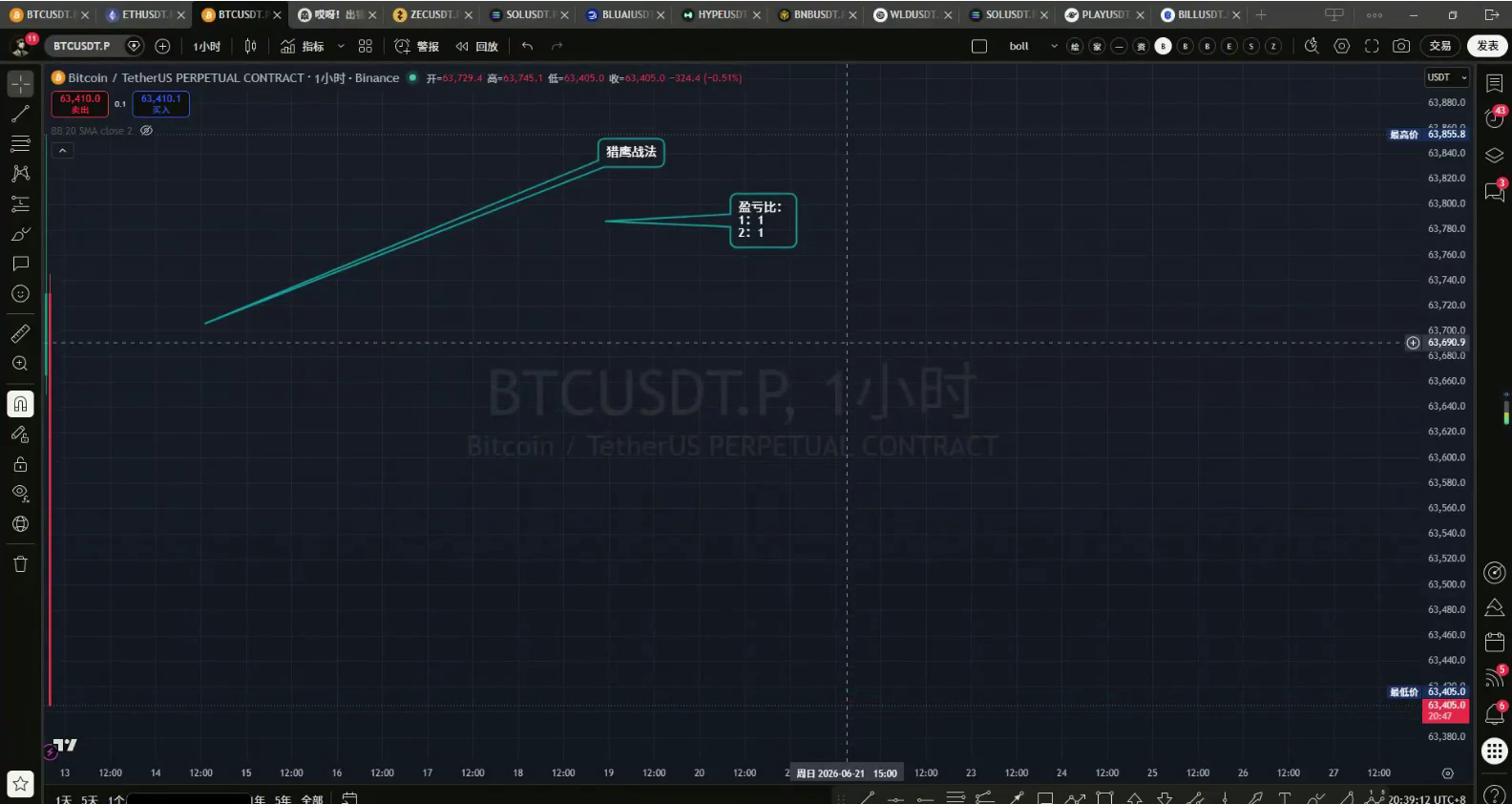The image size is (1512, 804).
Task: Toggle magnet mode for drawings
Action: pos(20,404)
